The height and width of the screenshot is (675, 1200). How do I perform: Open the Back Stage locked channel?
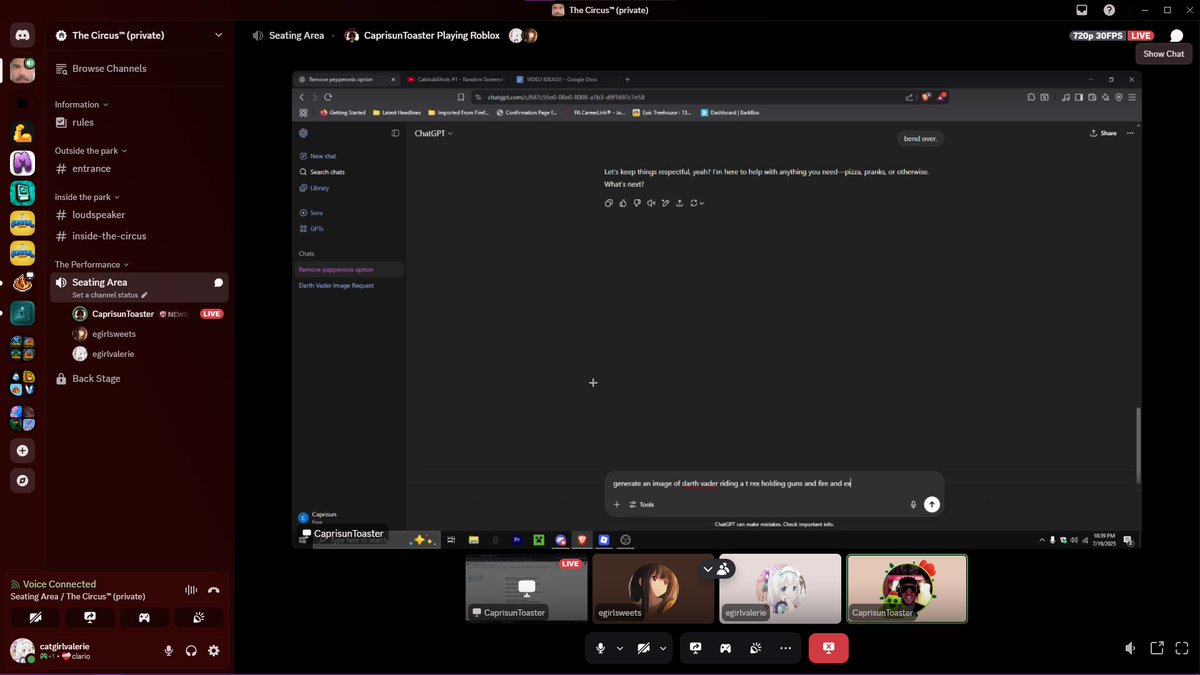140,379
